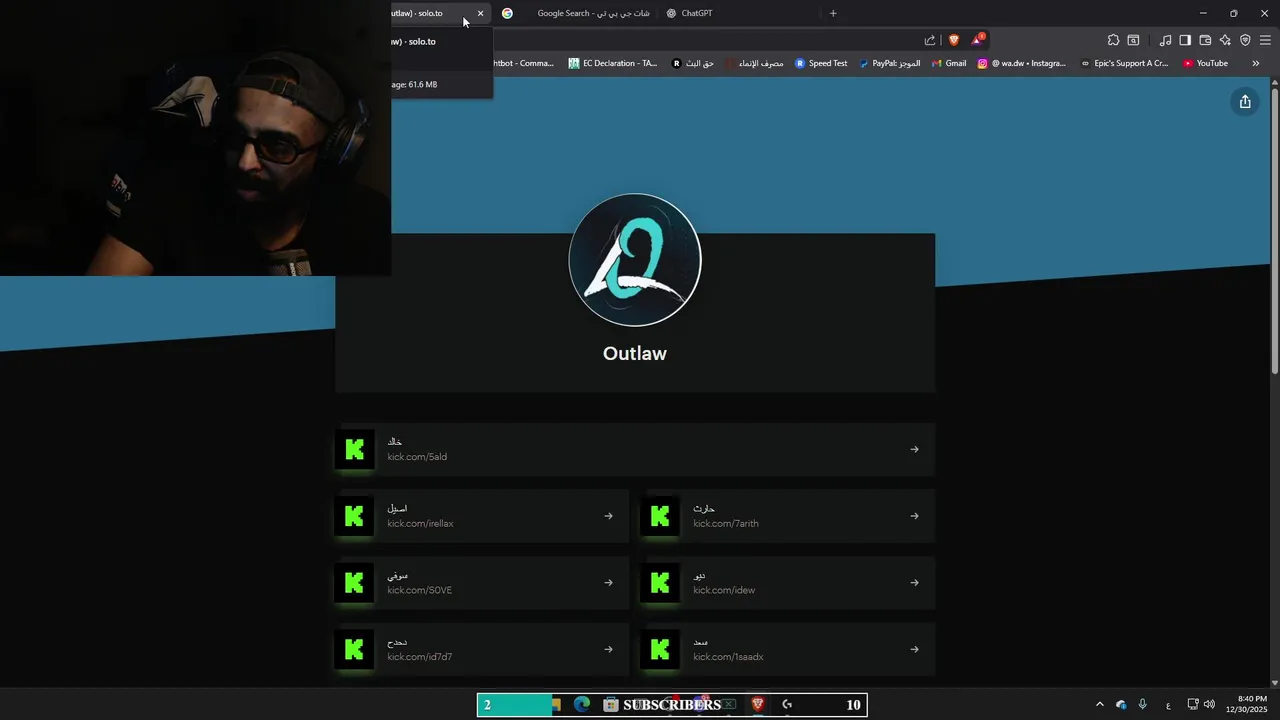The width and height of the screenshot is (1280, 720).
Task: Click the Outlaw profile logo
Action: [635, 260]
